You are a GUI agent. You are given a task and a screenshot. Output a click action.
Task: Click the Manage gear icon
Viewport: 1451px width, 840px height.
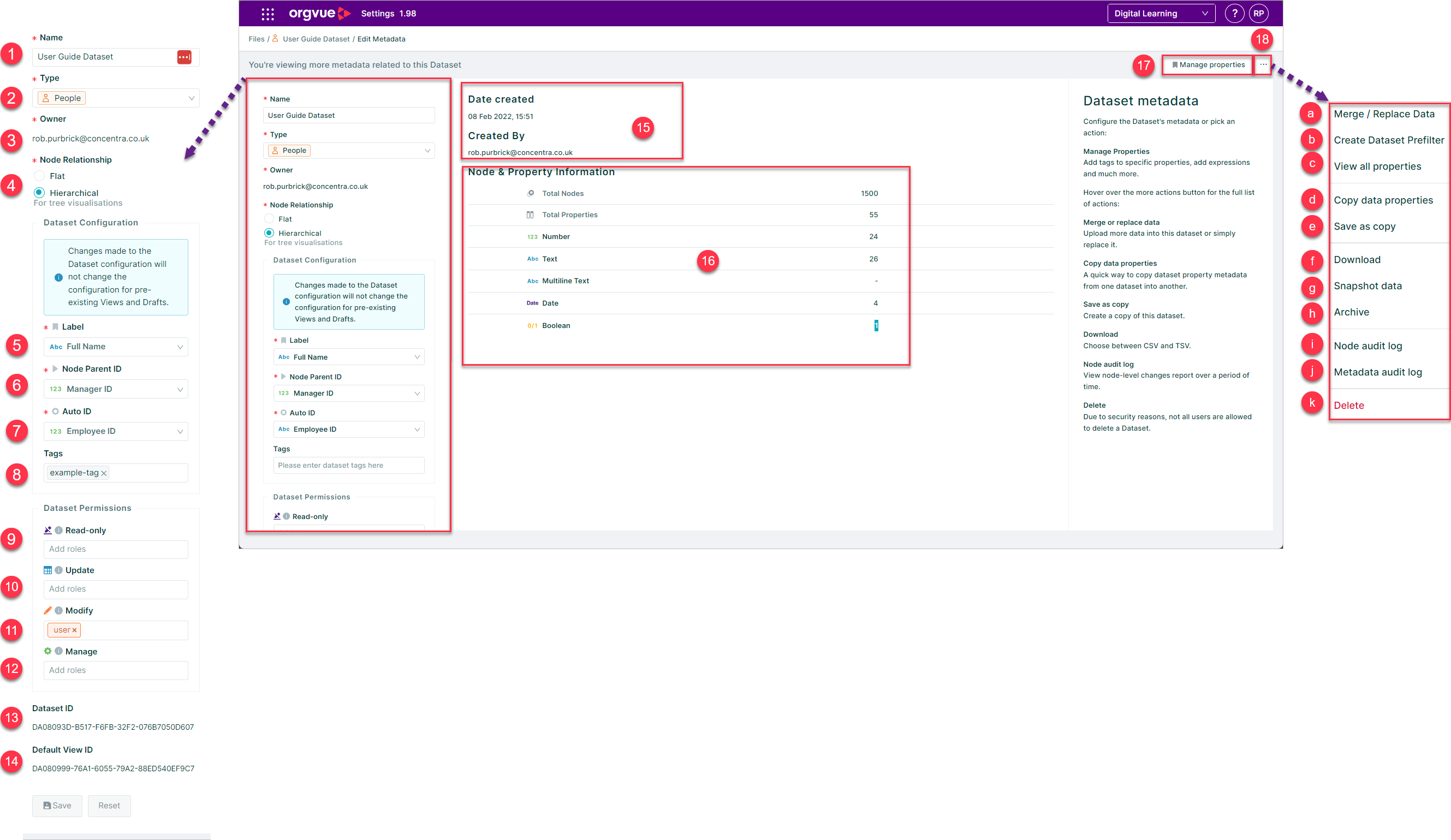tap(48, 651)
